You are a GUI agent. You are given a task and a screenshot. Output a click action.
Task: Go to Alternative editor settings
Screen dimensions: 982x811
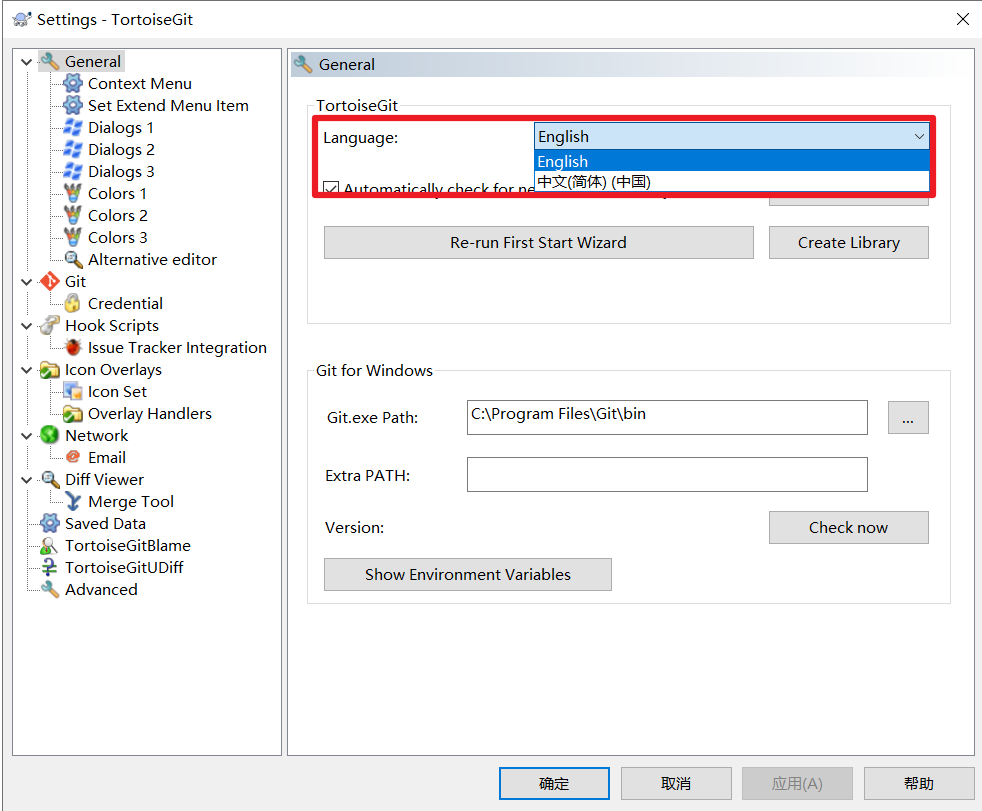[x=152, y=259]
